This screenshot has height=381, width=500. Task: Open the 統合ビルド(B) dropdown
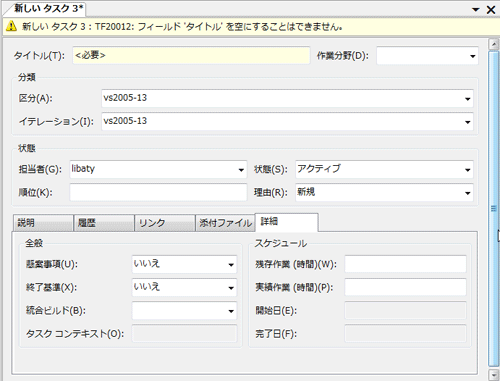(x=231, y=311)
